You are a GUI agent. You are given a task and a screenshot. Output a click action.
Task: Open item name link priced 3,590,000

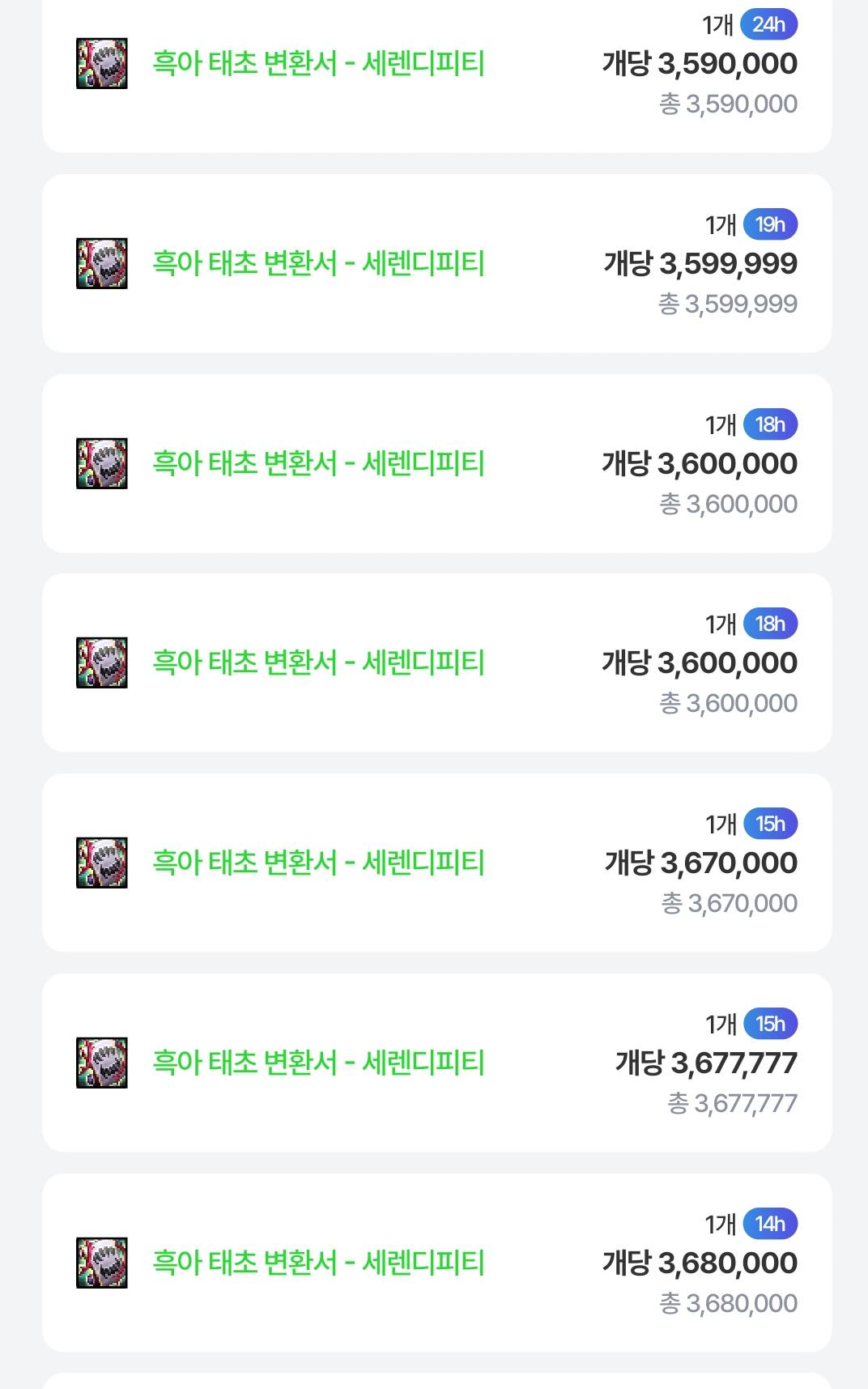coord(319,63)
